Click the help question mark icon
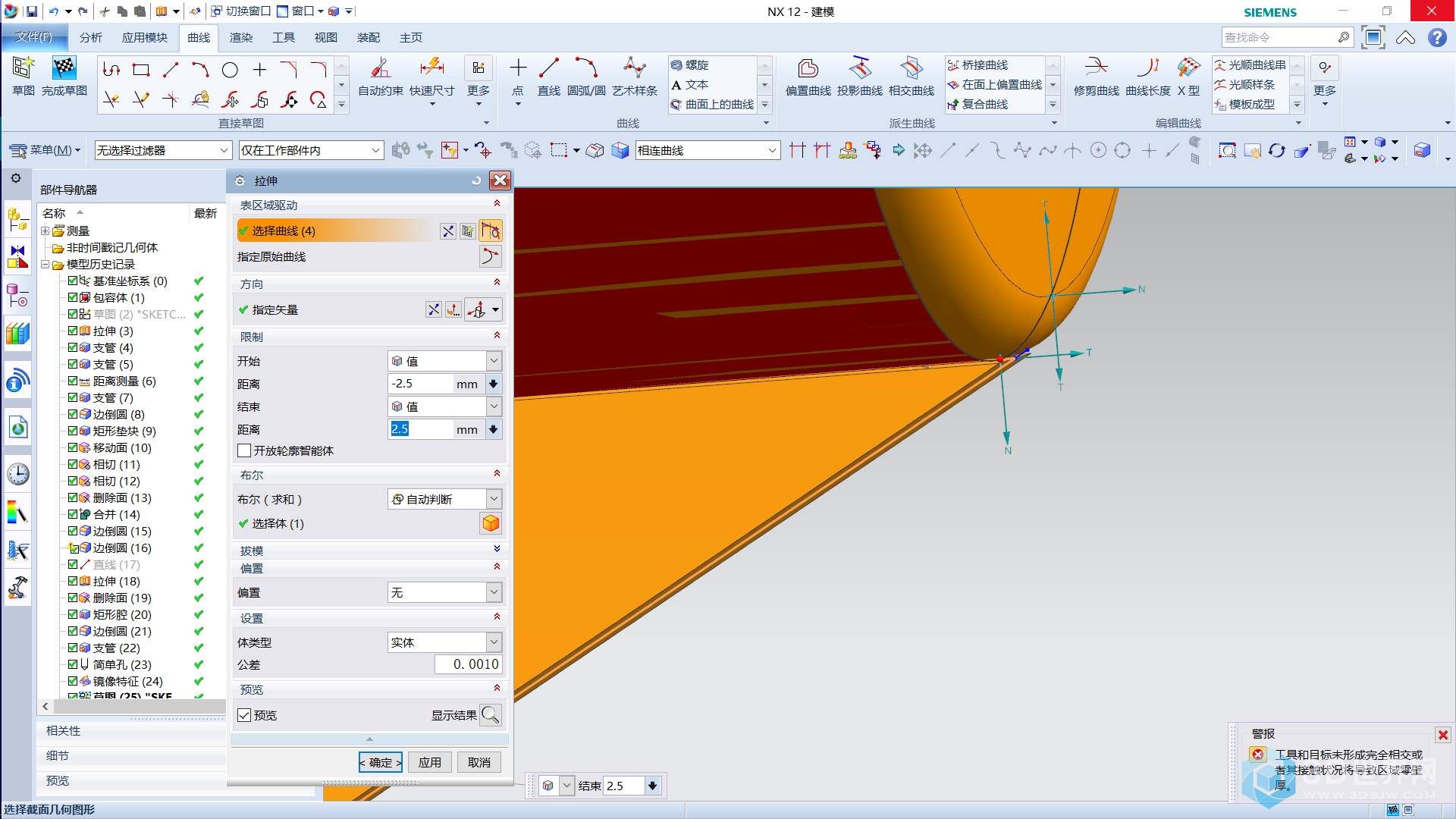Screen dimensions: 1456x819 (x=1436, y=37)
